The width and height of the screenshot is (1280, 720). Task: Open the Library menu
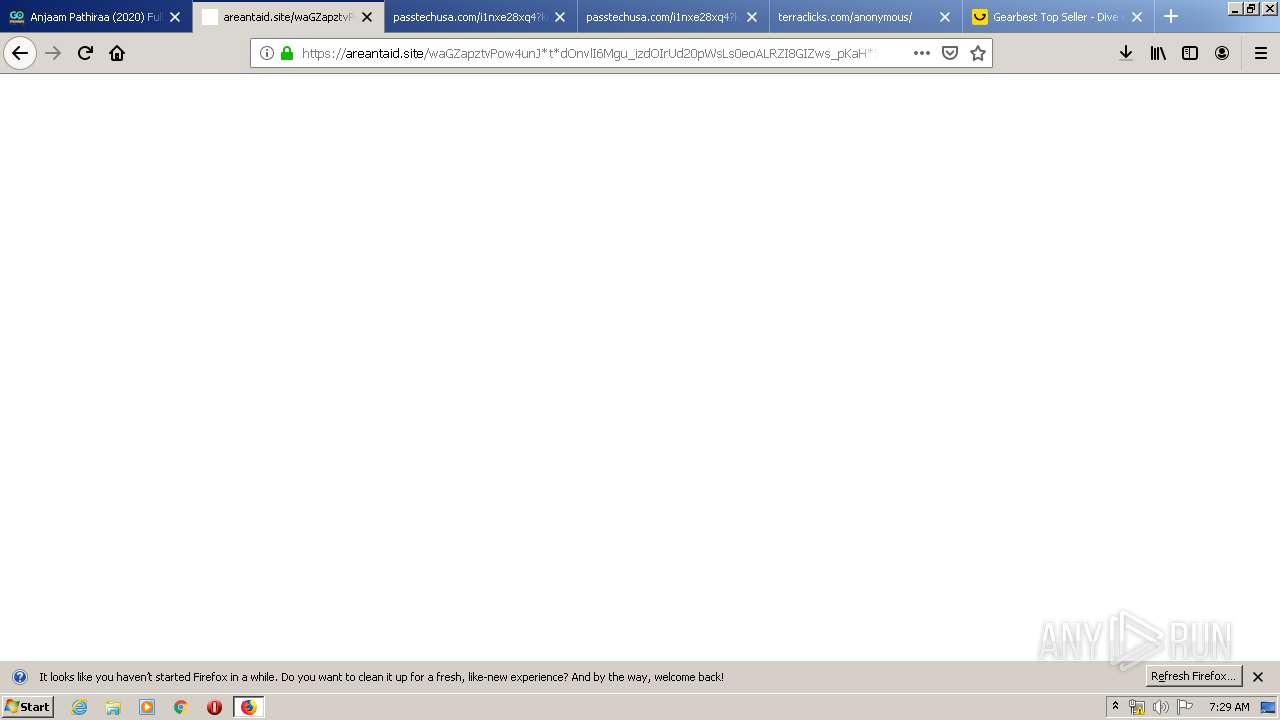click(x=1158, y=53)
